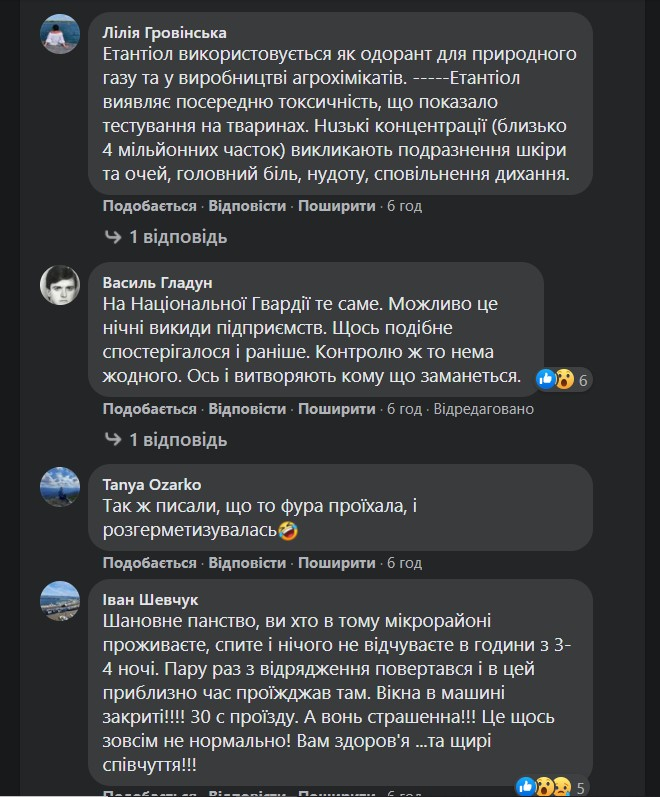660x797 pixels.
Task: View reactions on Василь Гладун's comment
Action: coord(565,379)
